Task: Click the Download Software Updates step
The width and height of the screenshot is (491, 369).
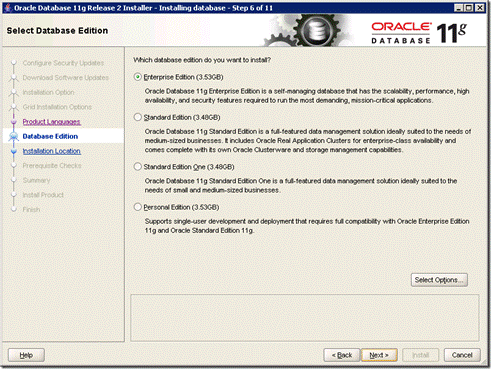Action: (x=66, y=78)
